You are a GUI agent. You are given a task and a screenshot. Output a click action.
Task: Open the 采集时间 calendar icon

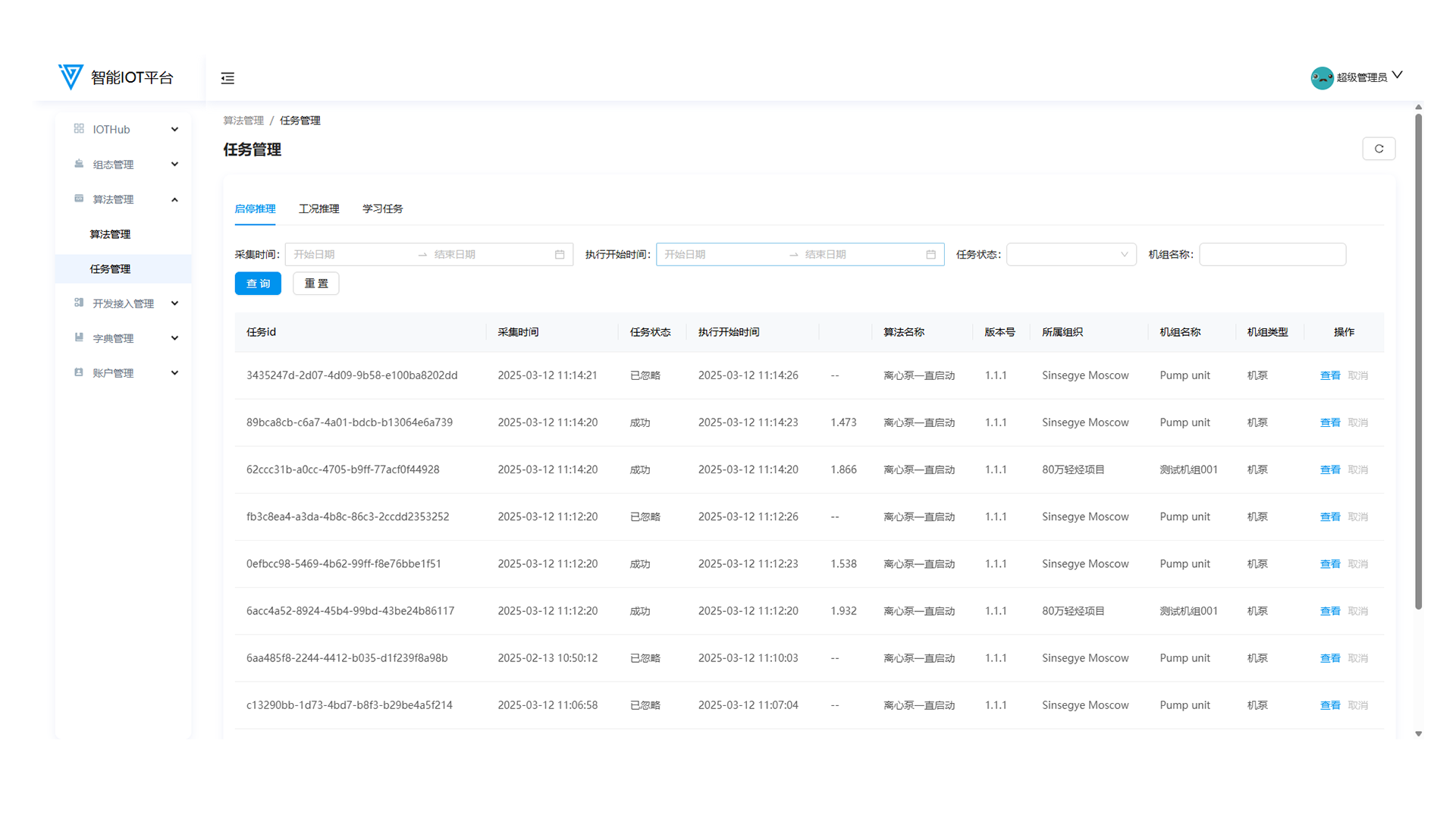560,255
